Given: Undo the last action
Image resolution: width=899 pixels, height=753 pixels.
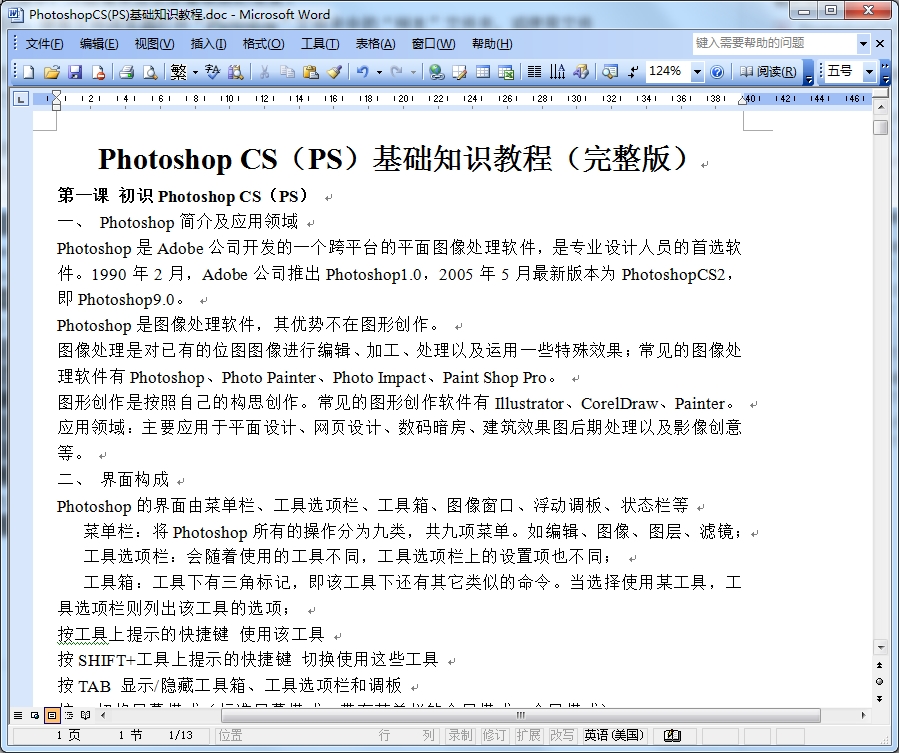Looking at the screenshot, I should [x=362, y=72].
